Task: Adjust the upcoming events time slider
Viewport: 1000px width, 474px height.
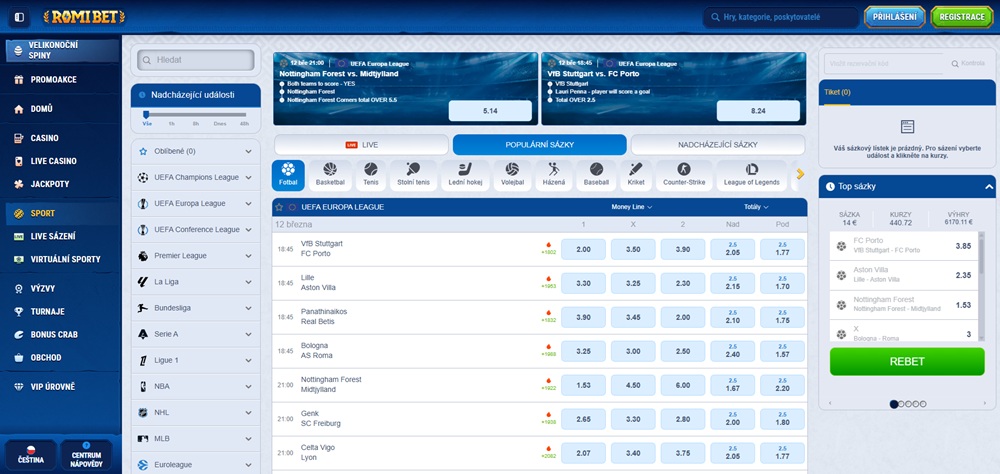Action: [x=146, y=115]
